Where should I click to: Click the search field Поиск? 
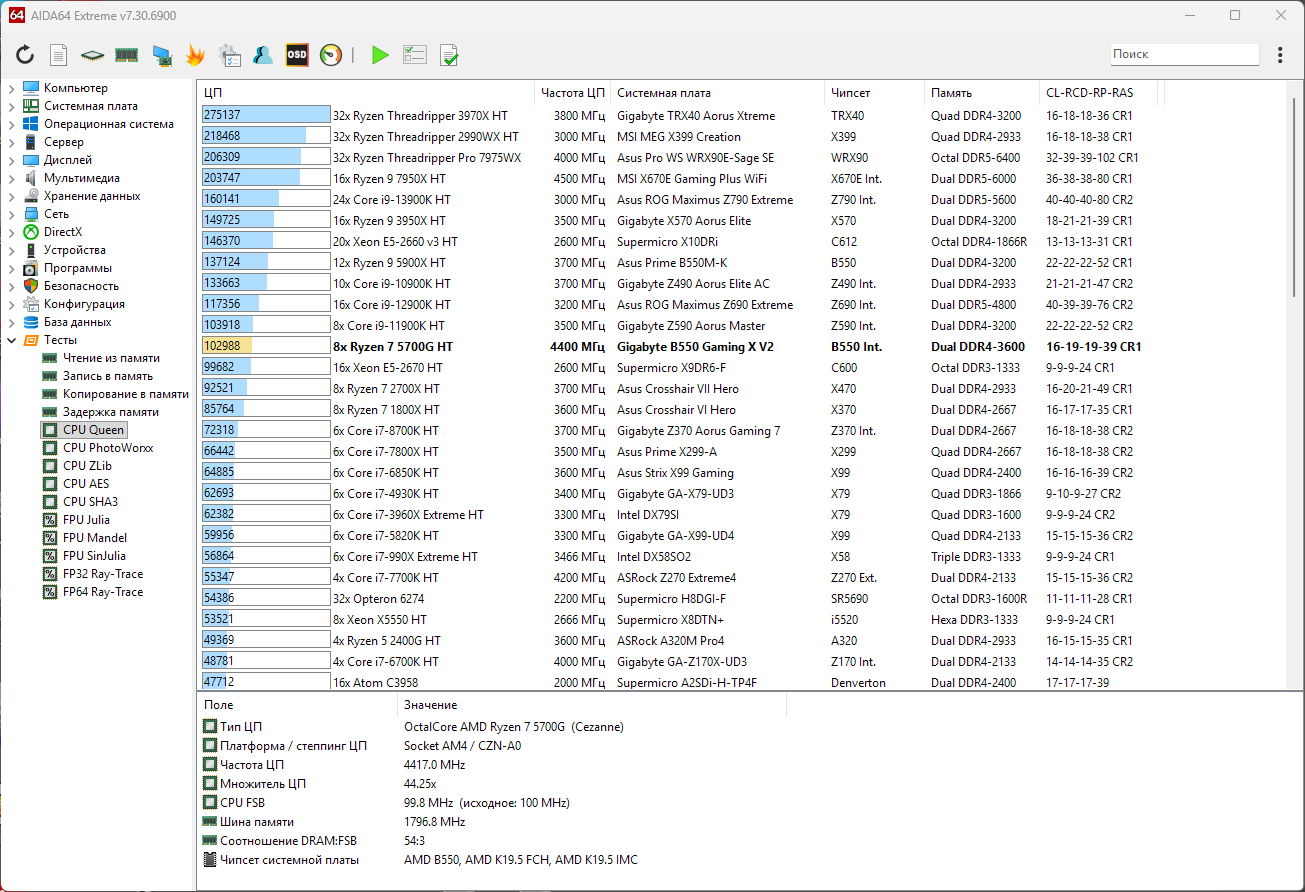1184,54
